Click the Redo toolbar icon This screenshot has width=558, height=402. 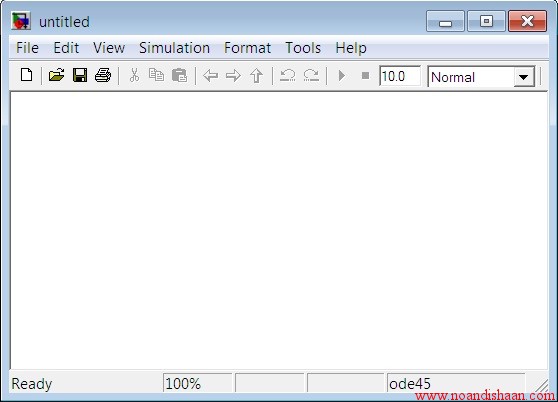[311, 75]
